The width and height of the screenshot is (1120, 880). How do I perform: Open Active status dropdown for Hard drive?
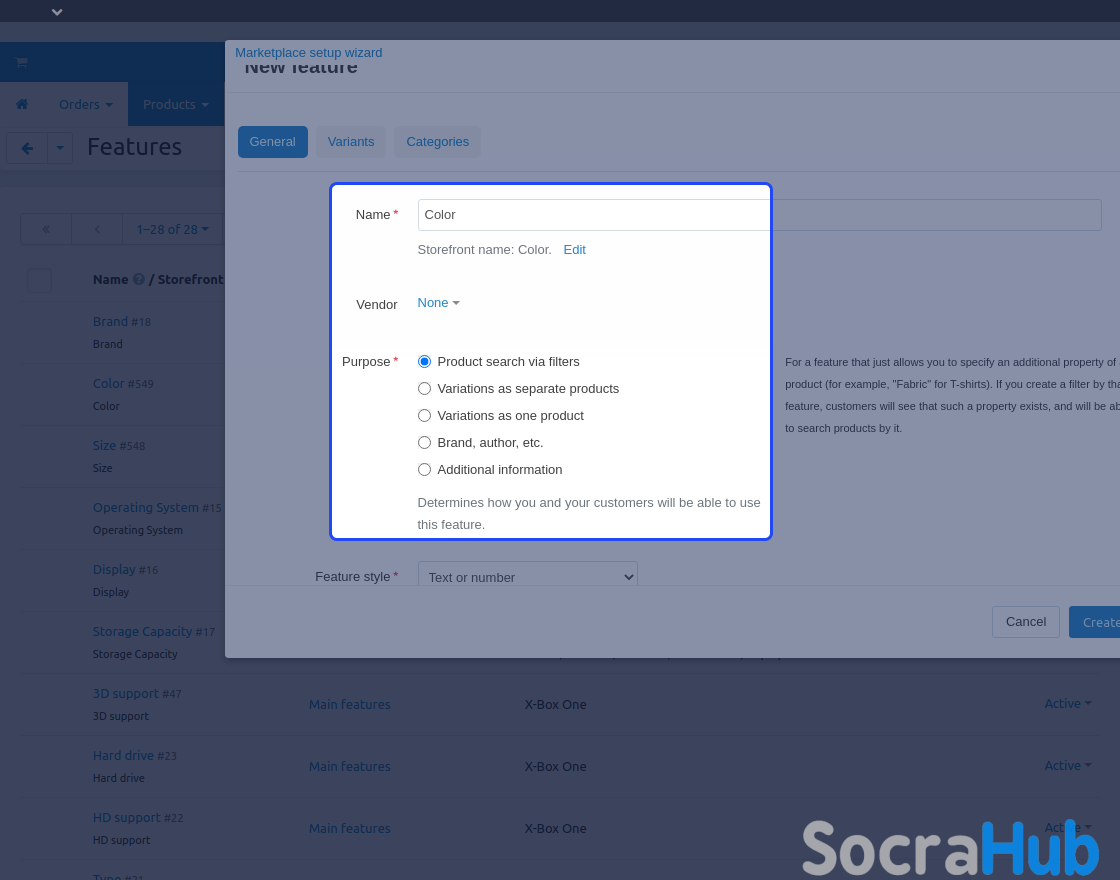(1068, 766)
